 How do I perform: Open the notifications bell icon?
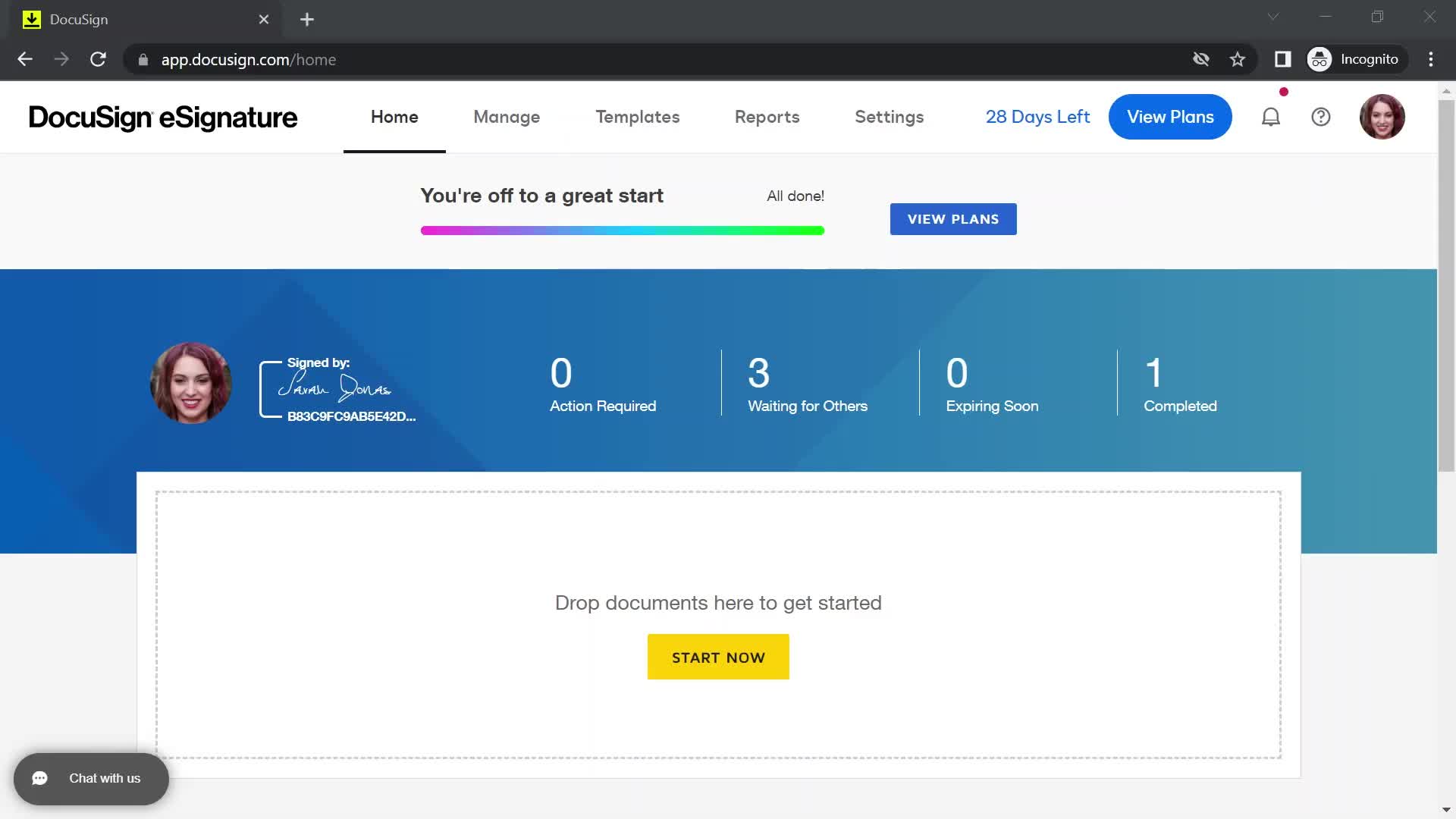pos(1271,117)
